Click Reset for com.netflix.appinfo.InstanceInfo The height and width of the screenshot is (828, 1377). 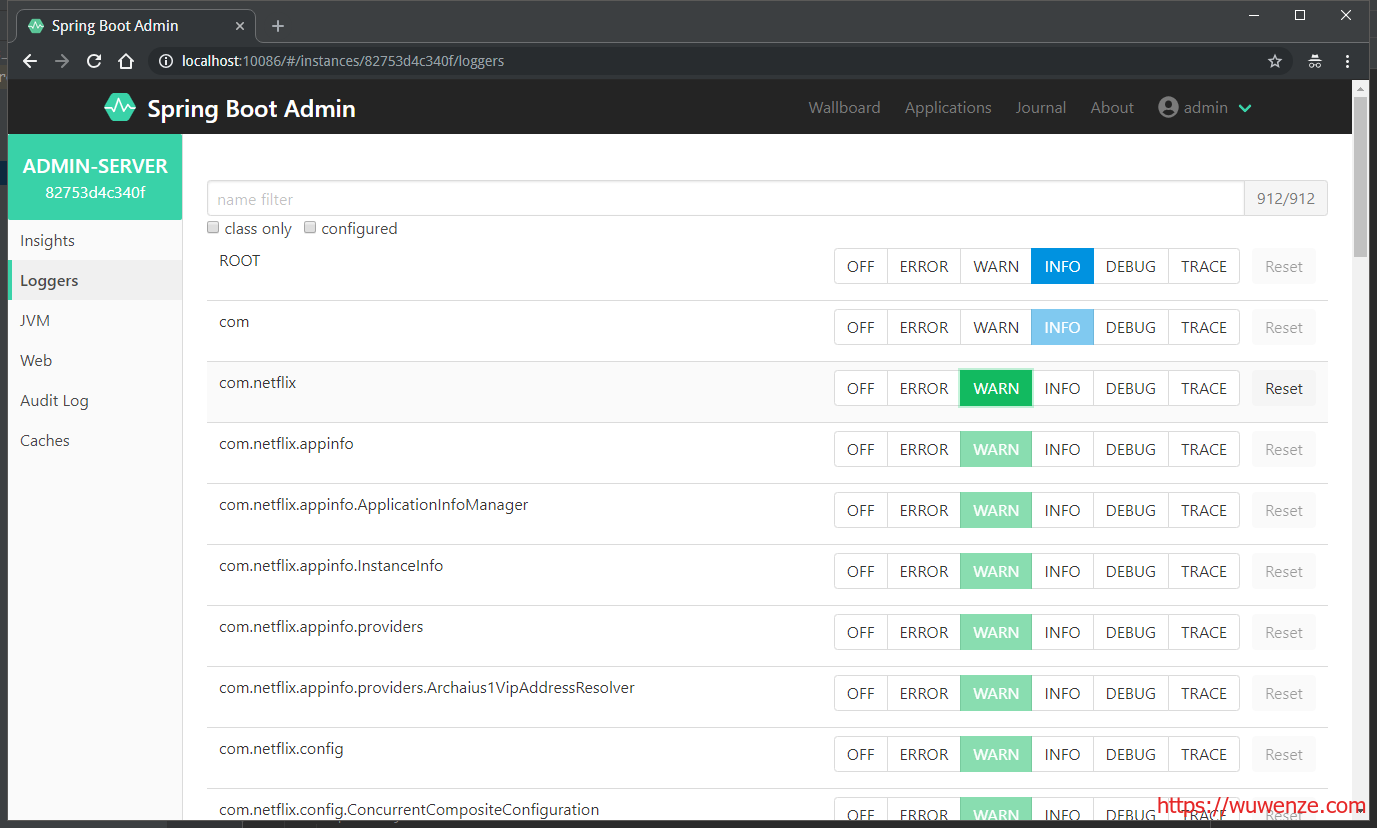[x=1284, y=571]
